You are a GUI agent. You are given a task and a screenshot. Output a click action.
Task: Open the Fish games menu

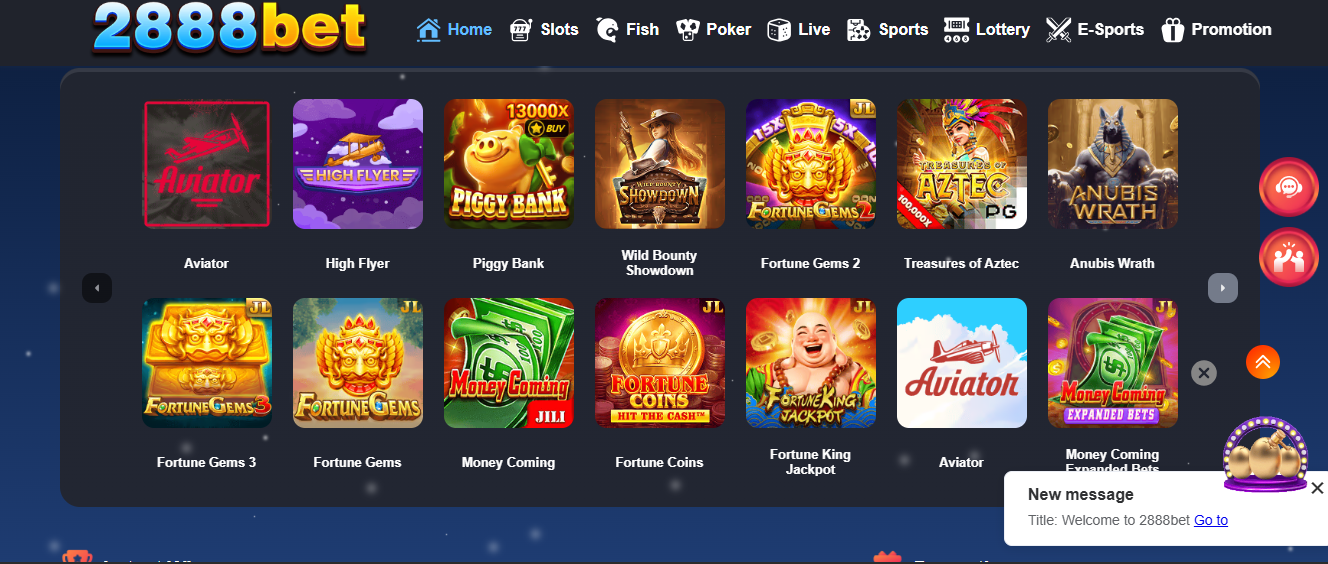[627, 30]
